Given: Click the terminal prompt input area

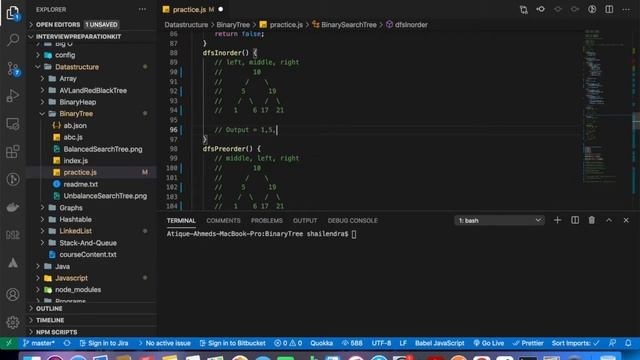Looking at the screenshot, I should tap(353, 234).
